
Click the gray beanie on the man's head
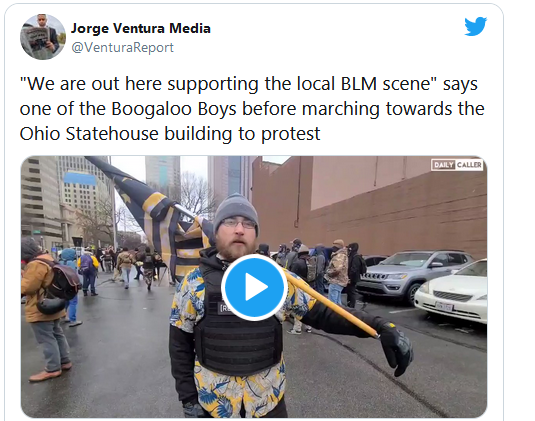pyautogui.click(x=236, y=209)
